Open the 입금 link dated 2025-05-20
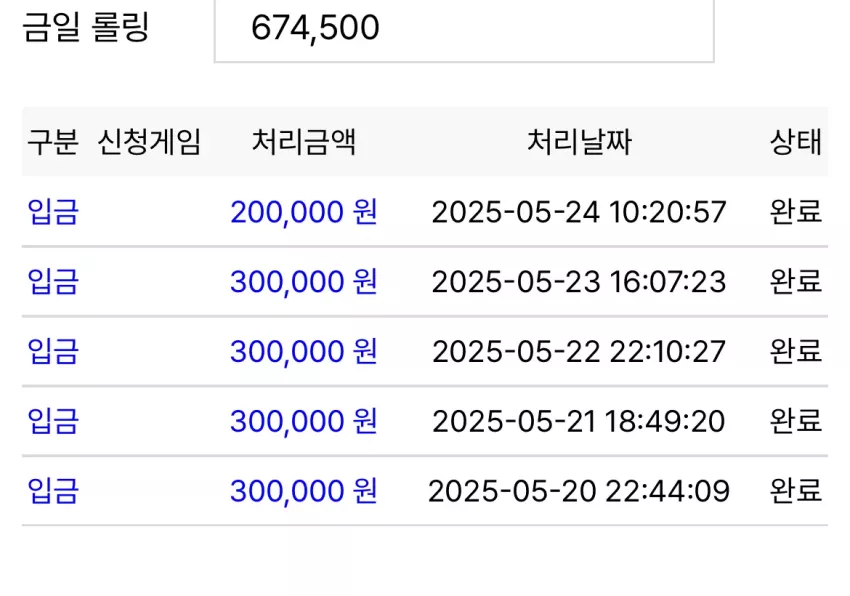The width and height of the screenshot is (850, 596). [53, 491]
